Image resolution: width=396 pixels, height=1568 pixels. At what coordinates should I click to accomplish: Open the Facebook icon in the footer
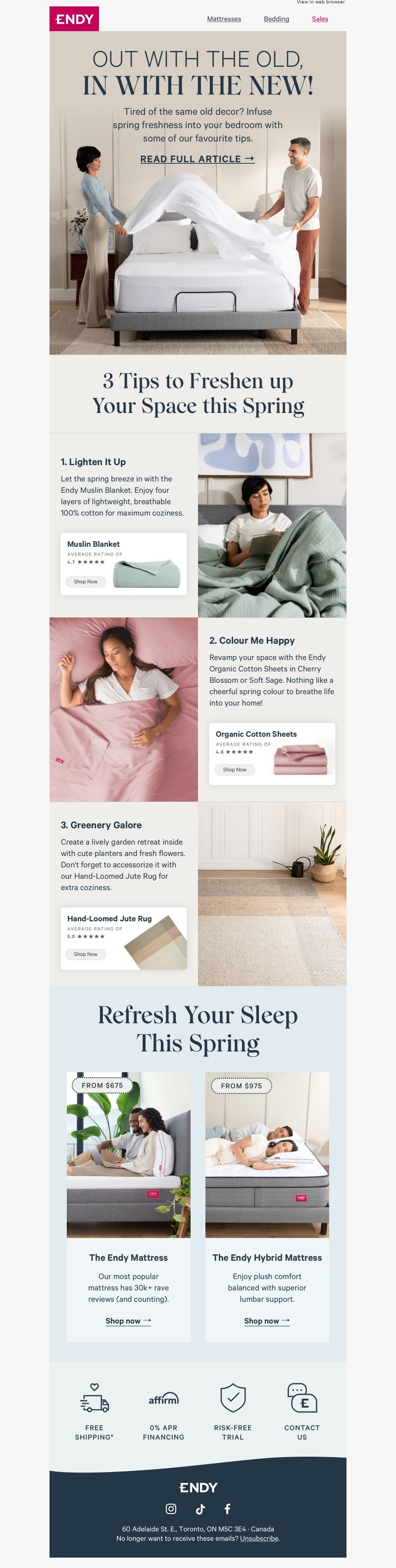tap(227, 1508)
